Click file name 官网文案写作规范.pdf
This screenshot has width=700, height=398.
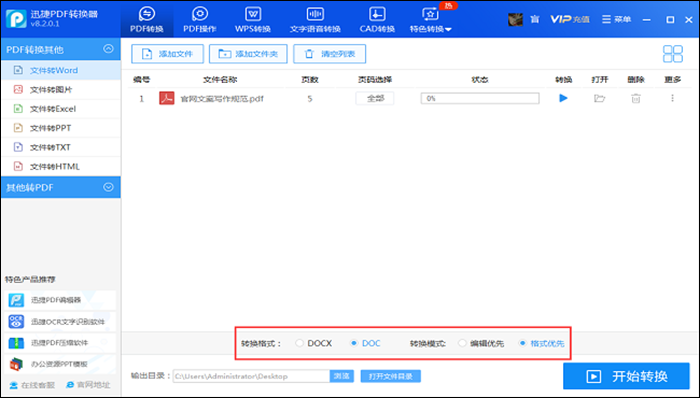222,99
